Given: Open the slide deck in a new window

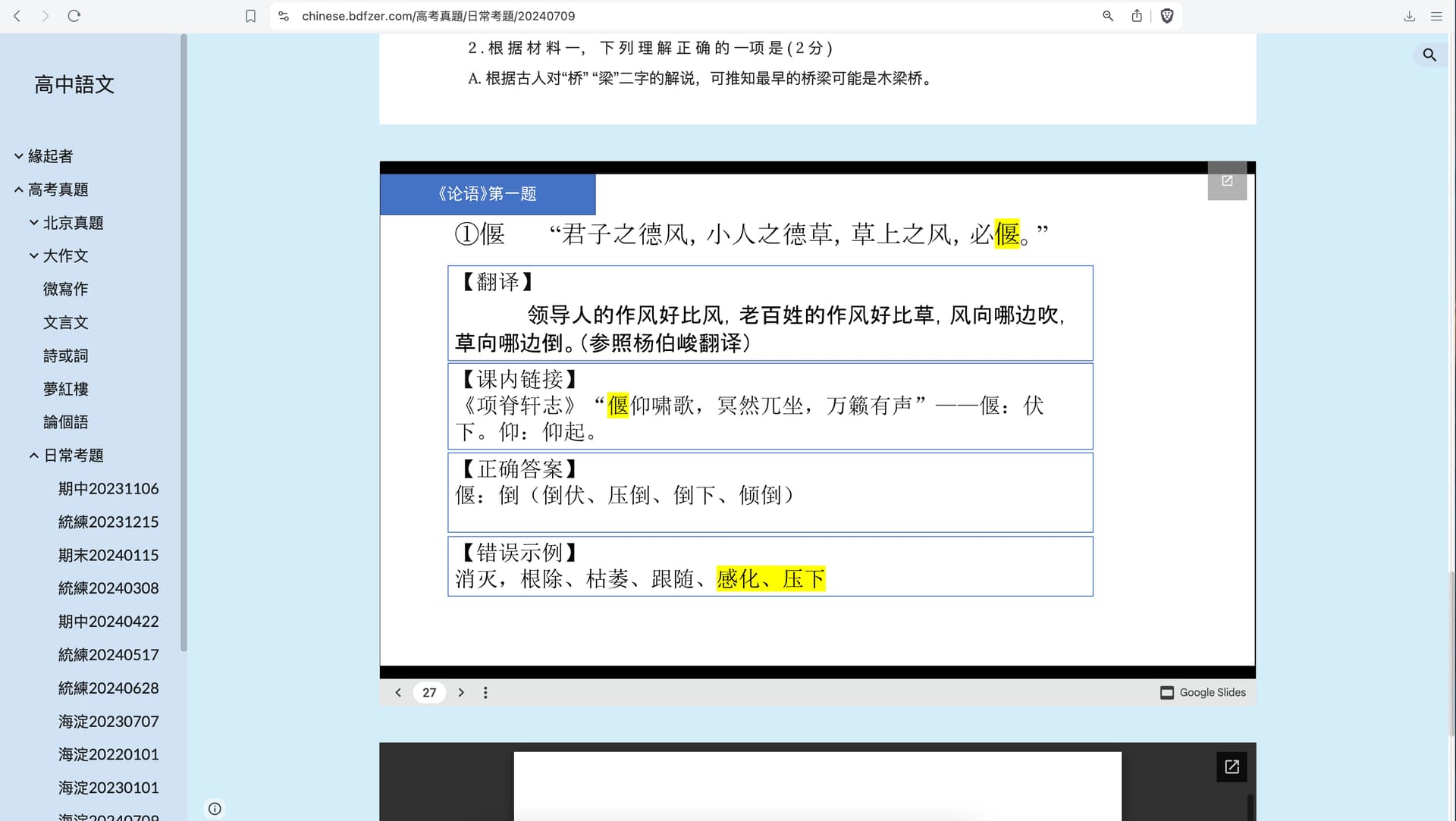Looking at the screenshot, I should [1227, 181].
